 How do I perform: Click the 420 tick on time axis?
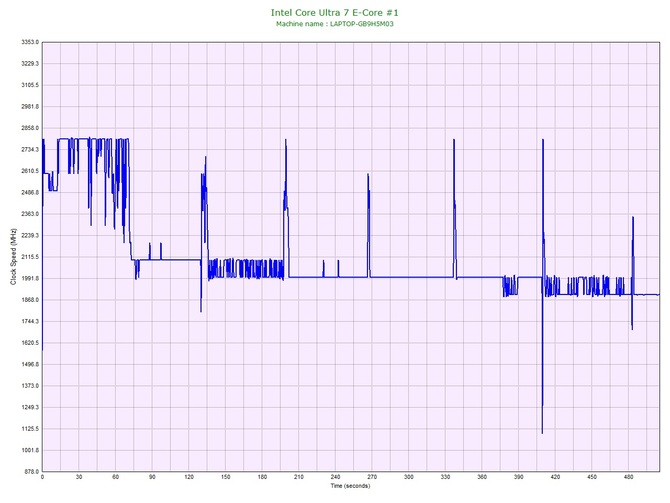[x=555, y=477]
